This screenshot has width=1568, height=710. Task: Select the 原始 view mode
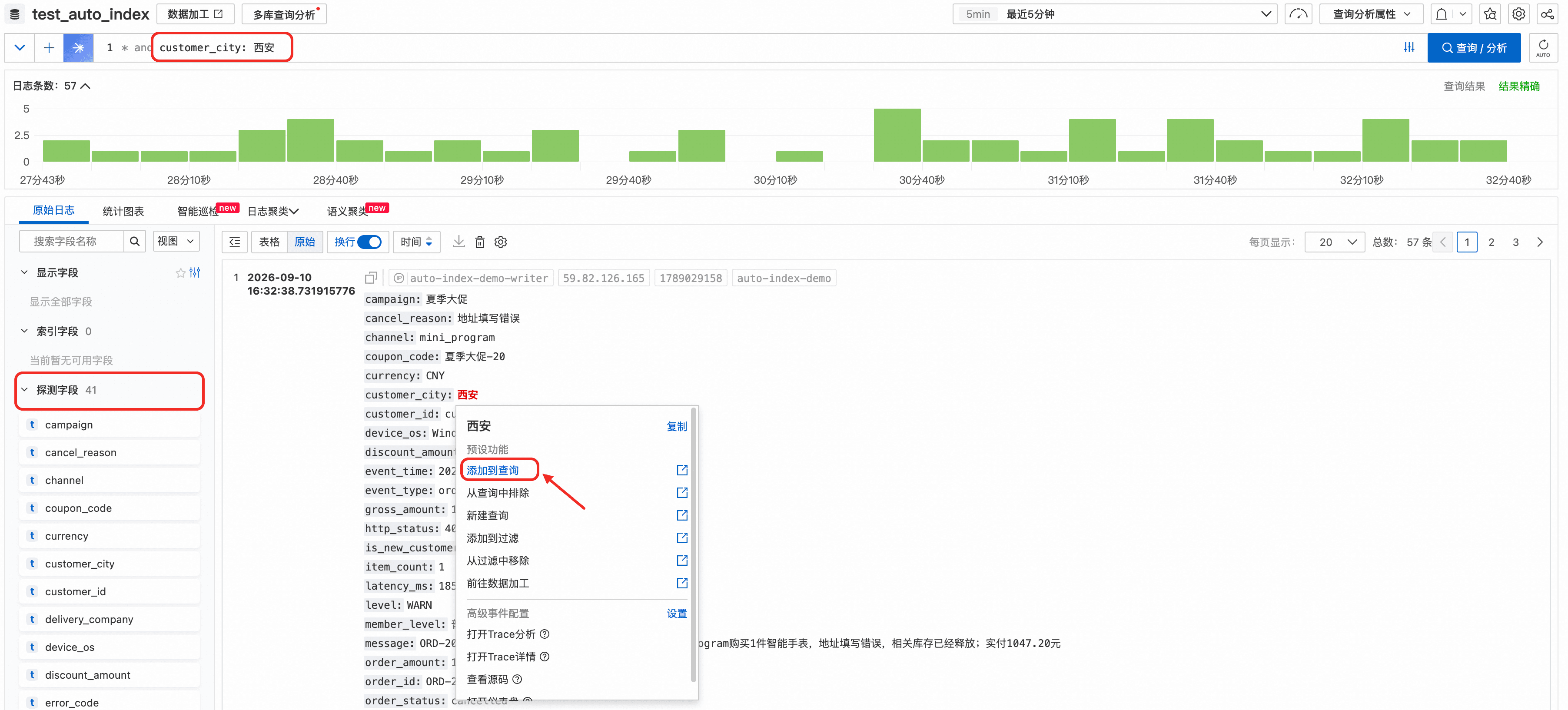[304, 242]
